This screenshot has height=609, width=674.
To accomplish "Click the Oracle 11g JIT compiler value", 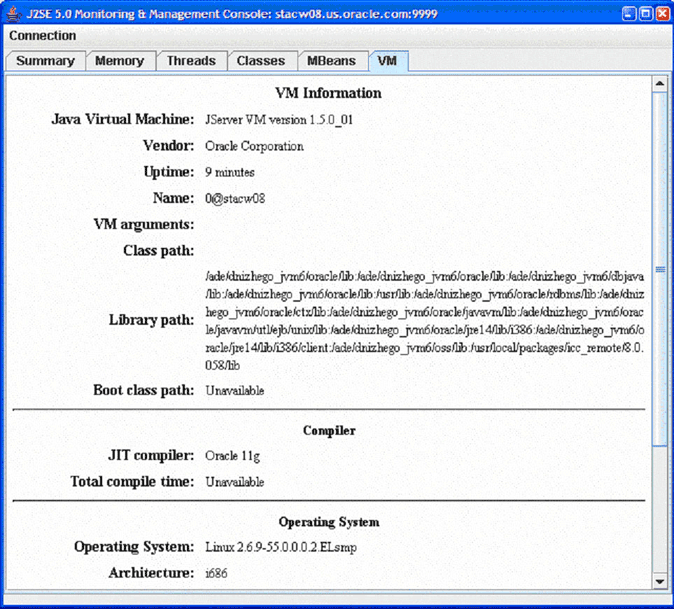I will (x=232, y=457).
